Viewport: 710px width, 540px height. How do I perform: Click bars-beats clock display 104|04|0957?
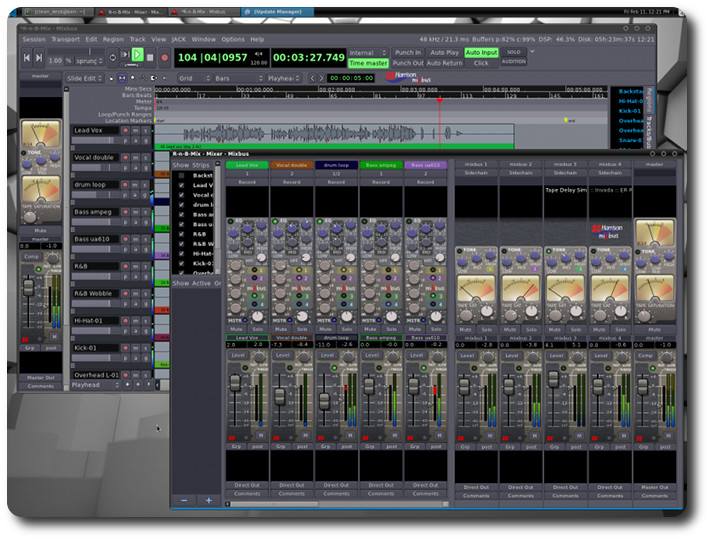coord(213,57)
